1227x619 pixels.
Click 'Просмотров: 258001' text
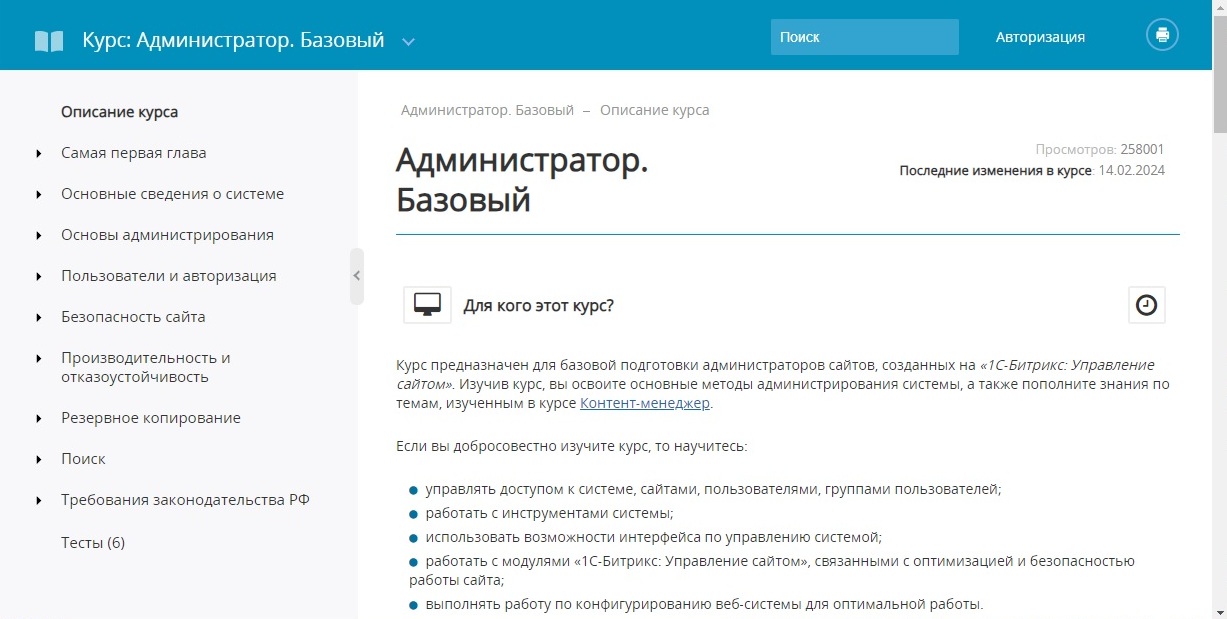[x=1100, y=150]
